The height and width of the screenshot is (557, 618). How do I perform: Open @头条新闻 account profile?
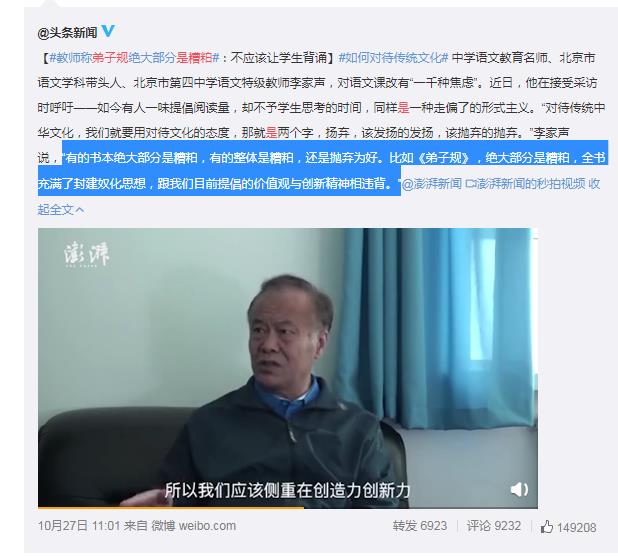pos(67,32)
